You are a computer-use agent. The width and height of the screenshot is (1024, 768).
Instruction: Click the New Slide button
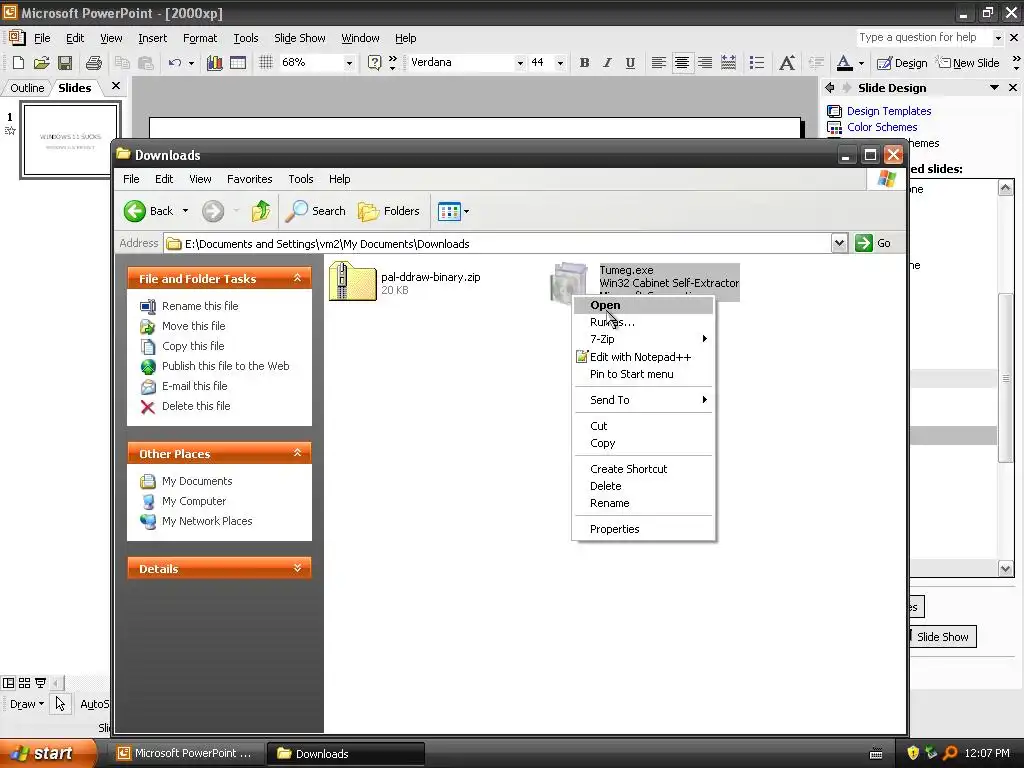click(x=967, y=63)
